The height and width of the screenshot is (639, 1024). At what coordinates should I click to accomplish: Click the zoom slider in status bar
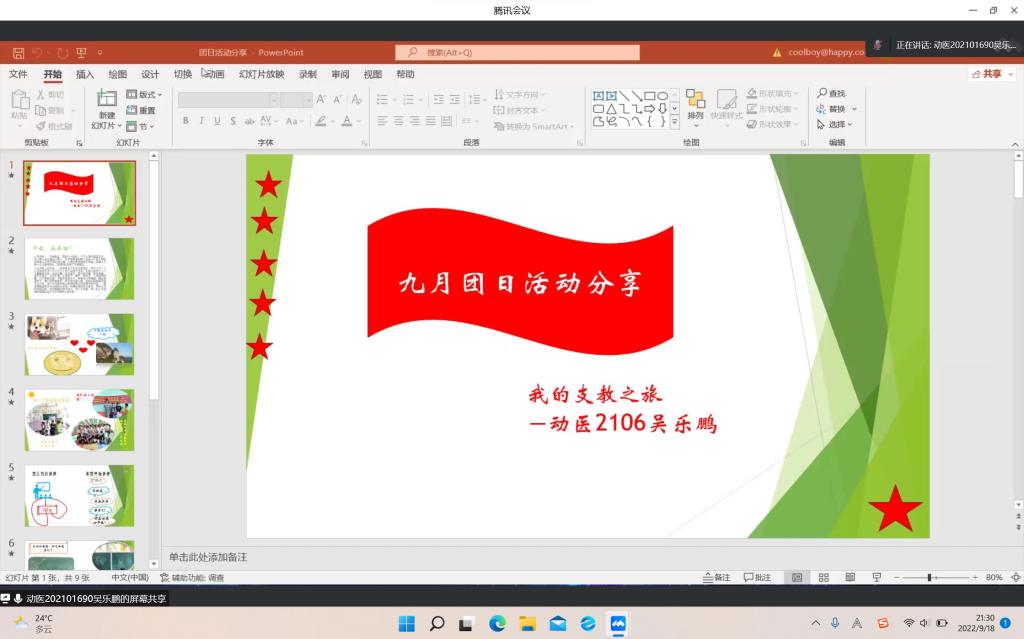point(930,578)
